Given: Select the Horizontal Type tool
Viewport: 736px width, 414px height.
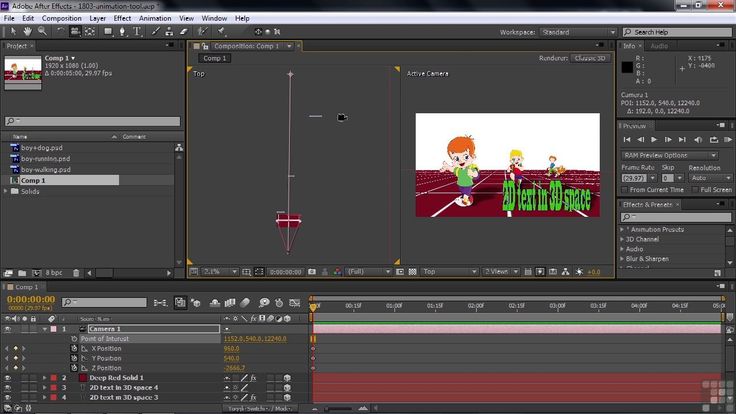Looking at the screenshot, I should point(137,31).
